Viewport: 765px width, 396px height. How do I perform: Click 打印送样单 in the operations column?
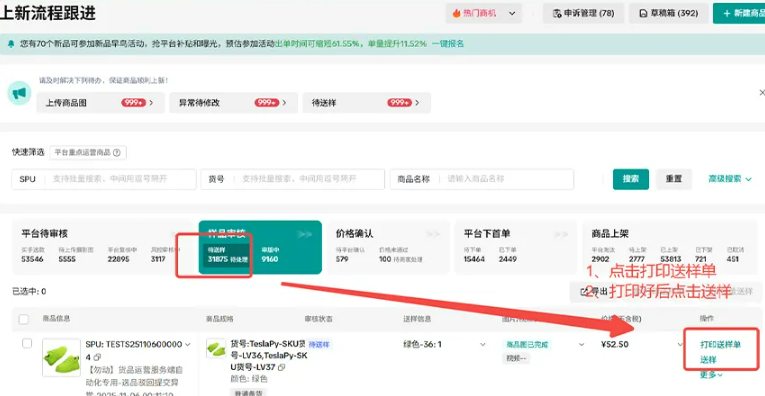click(x=720, y=344)
